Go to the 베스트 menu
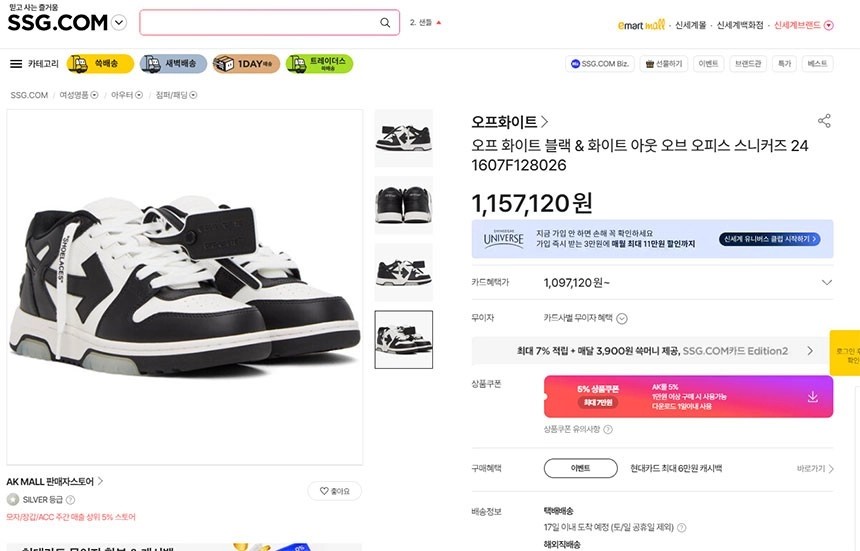Image resolution: width=860 pixels, height=551 pixels. 817,64
